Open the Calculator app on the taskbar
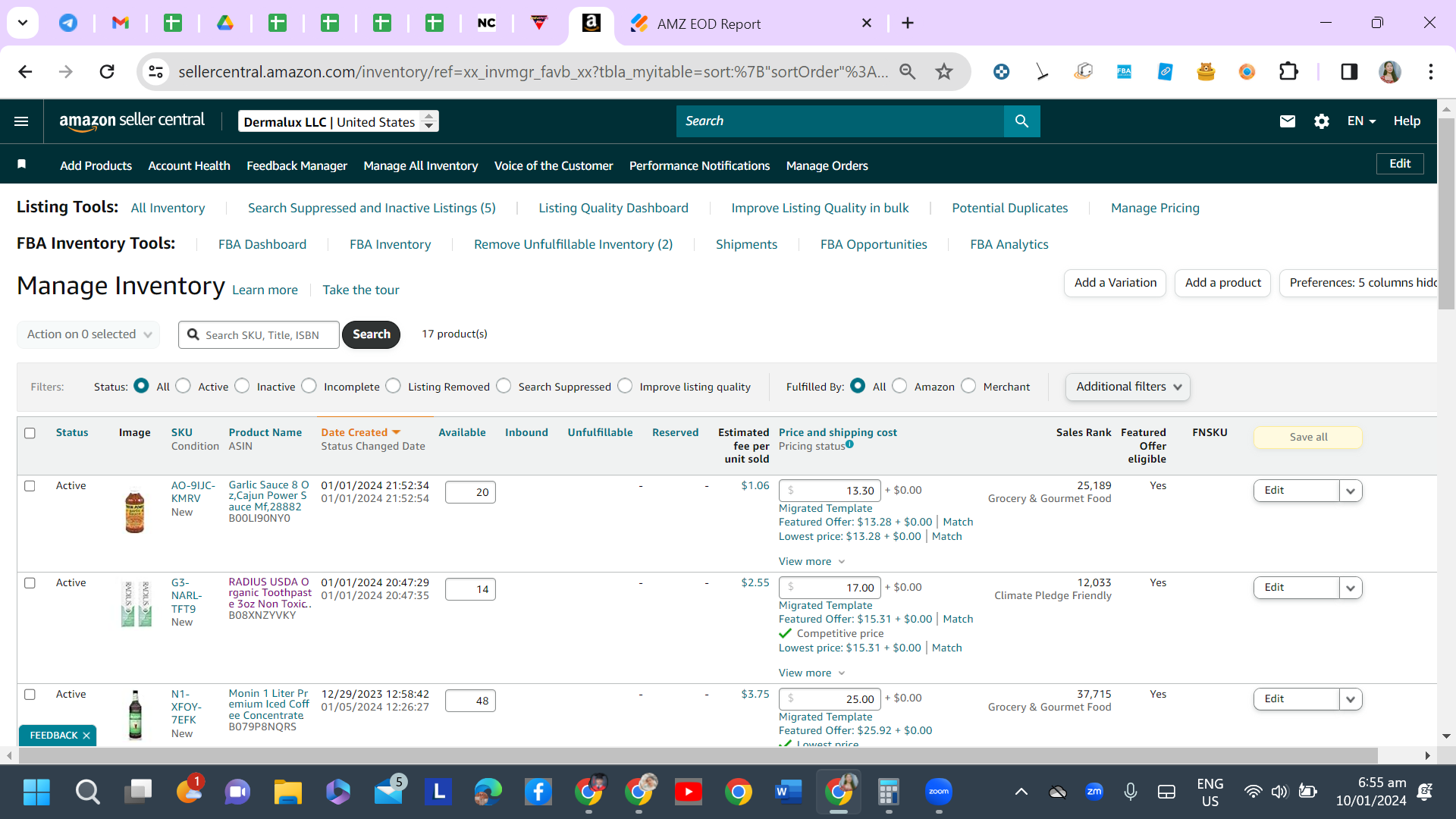1456x819 pixels. coord(888,792)
